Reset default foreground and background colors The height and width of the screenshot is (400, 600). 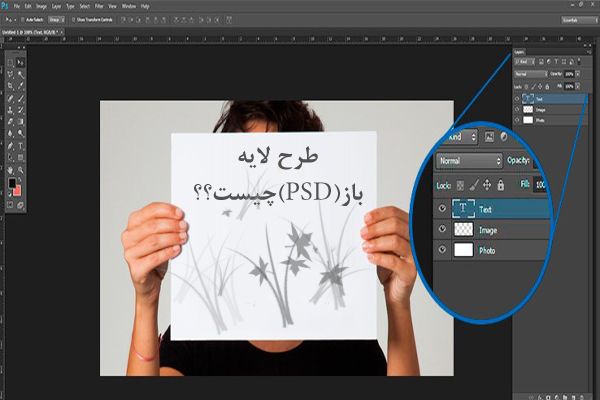pyautogui.click(x=10, y=194)
